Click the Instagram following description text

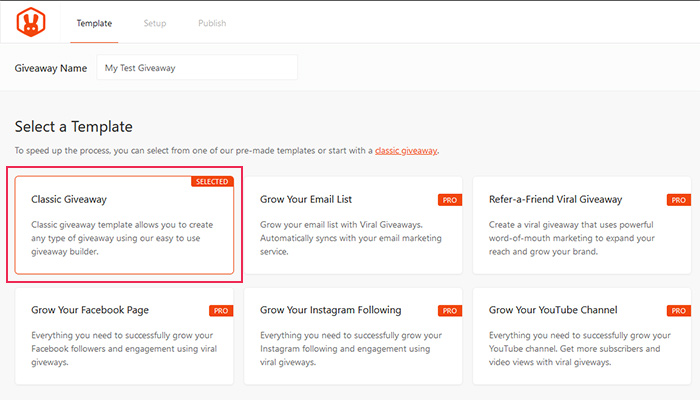[351, 349]
